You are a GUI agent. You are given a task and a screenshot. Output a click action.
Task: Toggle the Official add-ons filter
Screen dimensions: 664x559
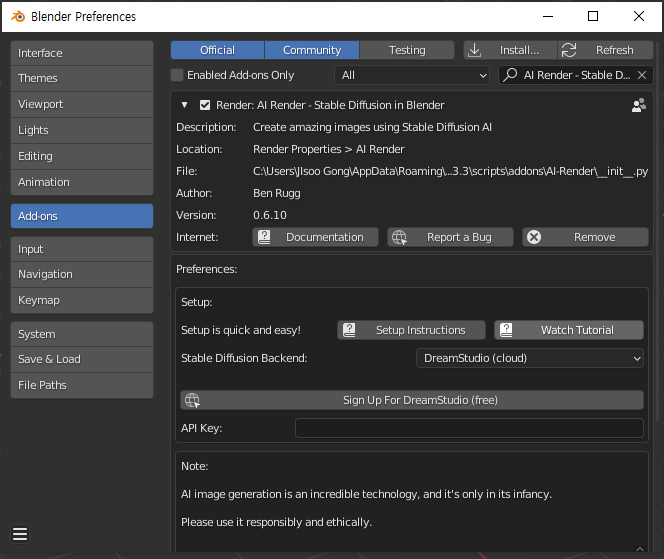point(218,50)
